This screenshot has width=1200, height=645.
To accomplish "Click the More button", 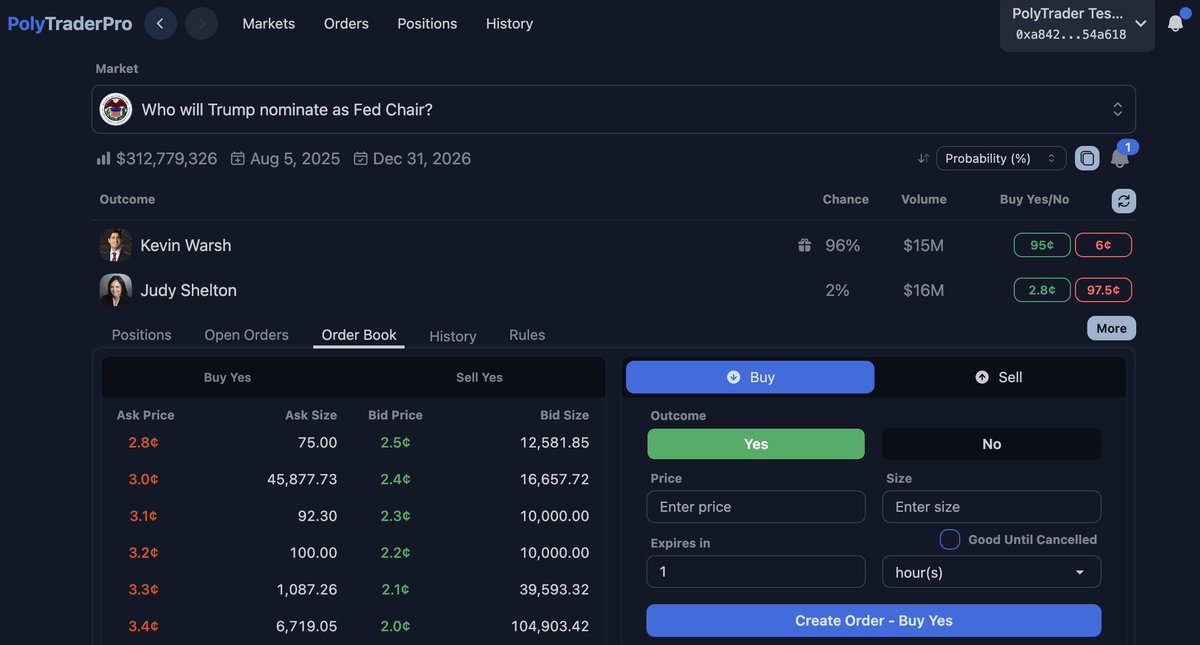I will 1111,328.
